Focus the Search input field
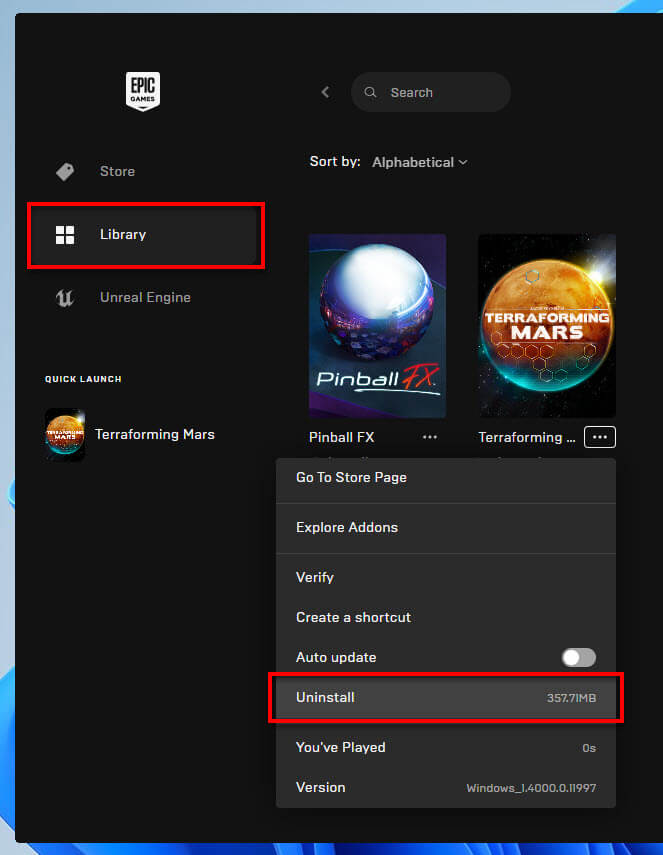Viewport: 663px width, 855px height. pyautogui.click(x=431, y=92)
